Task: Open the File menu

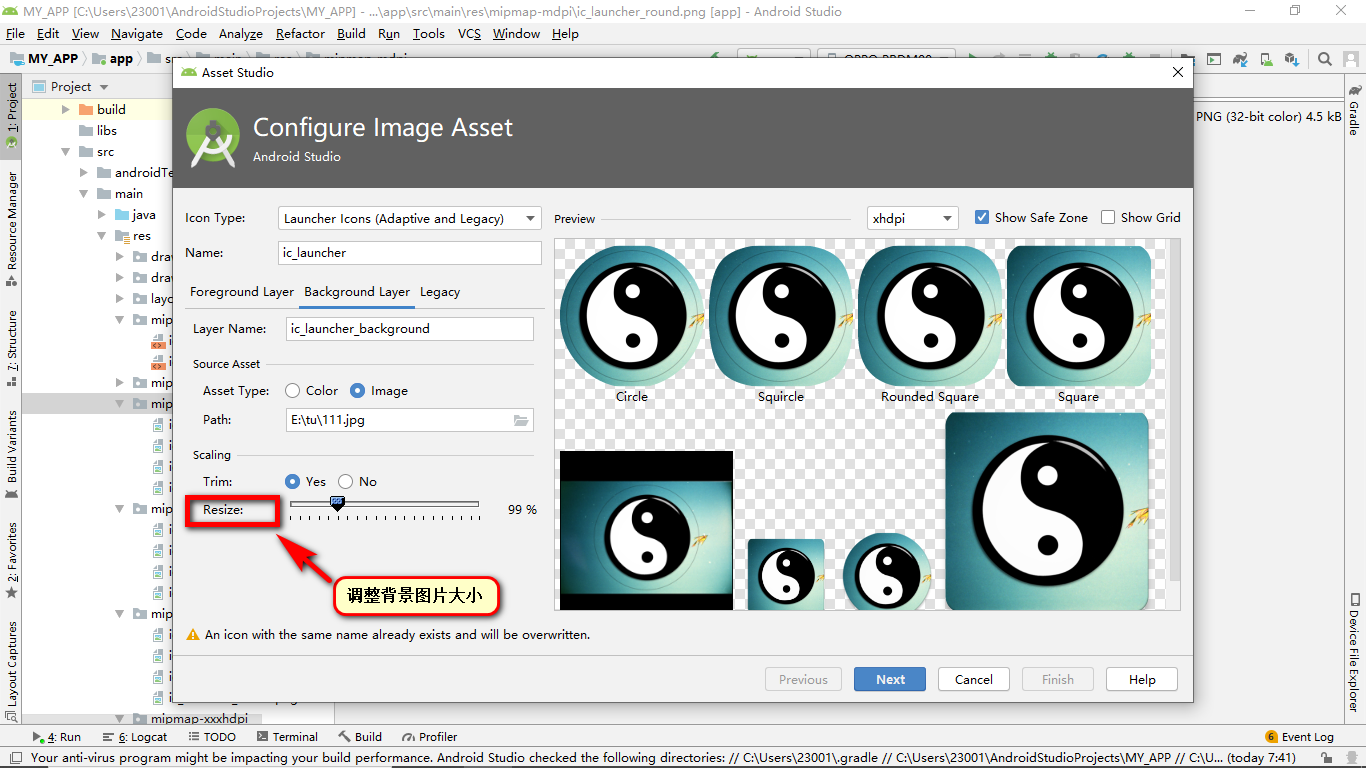Action: [x=15, y=33]
